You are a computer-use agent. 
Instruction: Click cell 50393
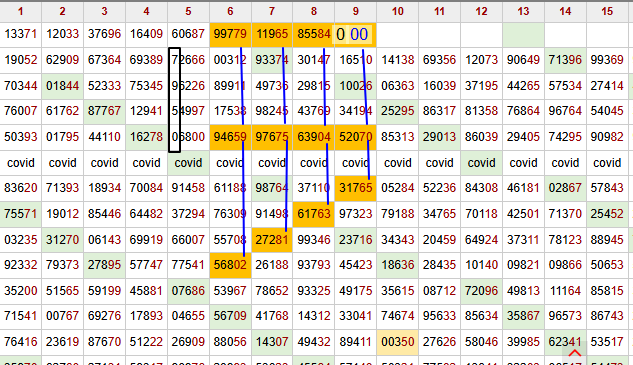(x=21, y=137)
